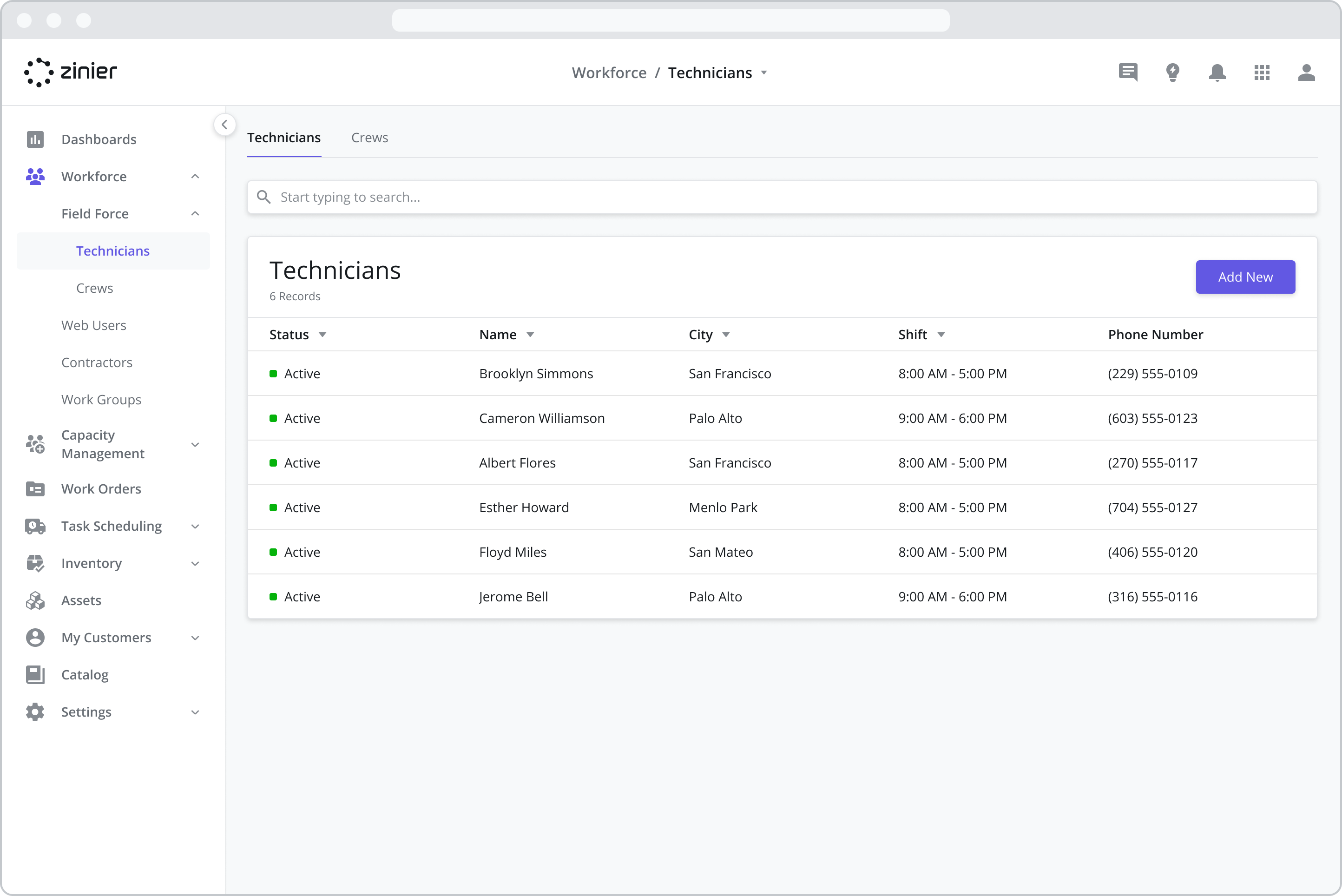This screenshot has height=896, width=1342.
Task: Click the Catalog book icon
Action: pos(35,674)
